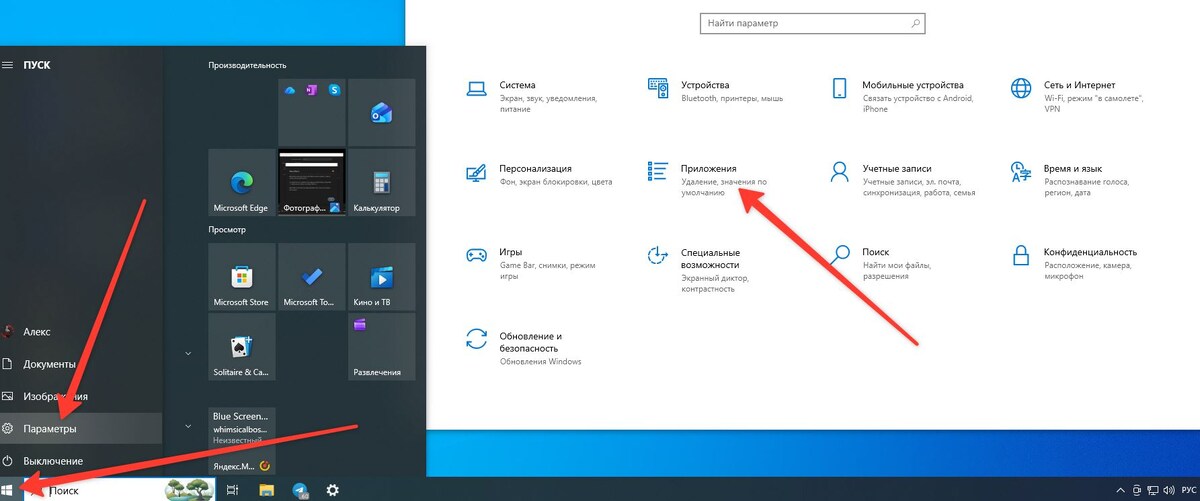1200x501 pixels.
Task: Open Параметры from the Start menu
Action: point(80,428)
